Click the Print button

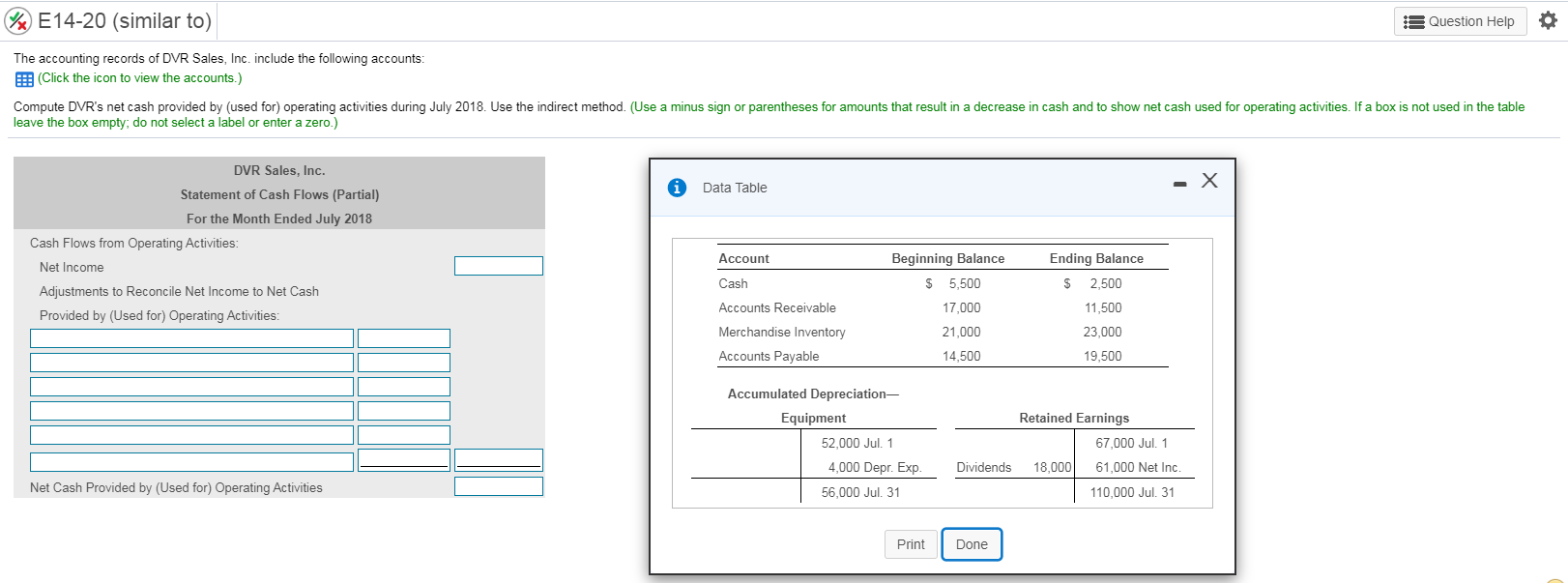point(911,544)
